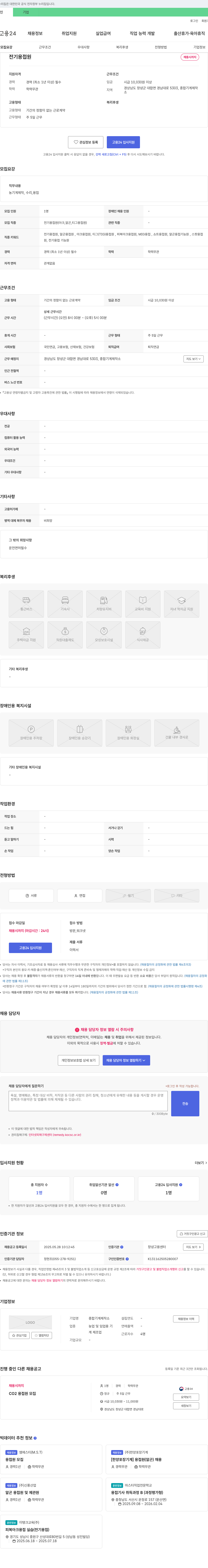Switch to the 근무조건 tab
208x1568 pixels.
45,47
